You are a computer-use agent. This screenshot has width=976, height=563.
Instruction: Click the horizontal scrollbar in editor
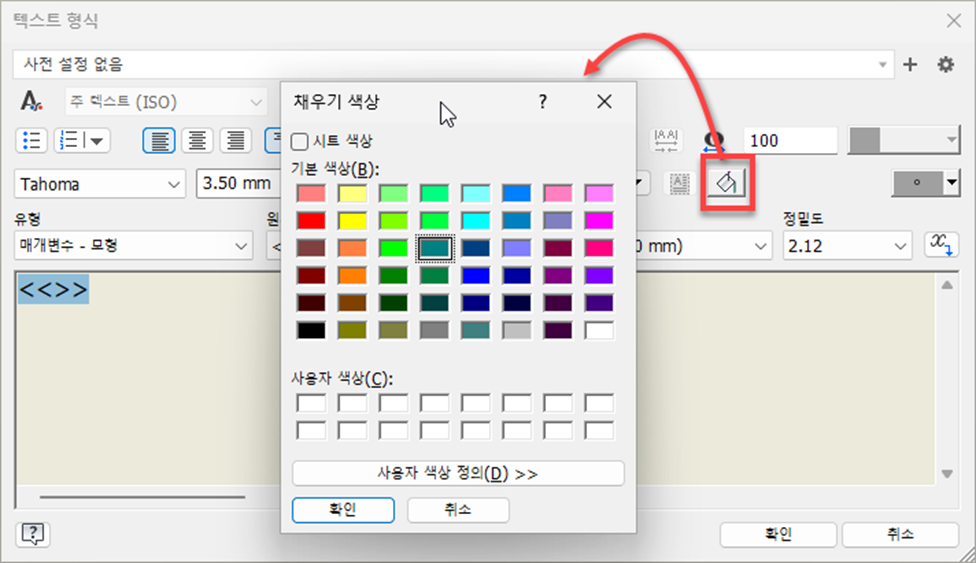(143, 497)
